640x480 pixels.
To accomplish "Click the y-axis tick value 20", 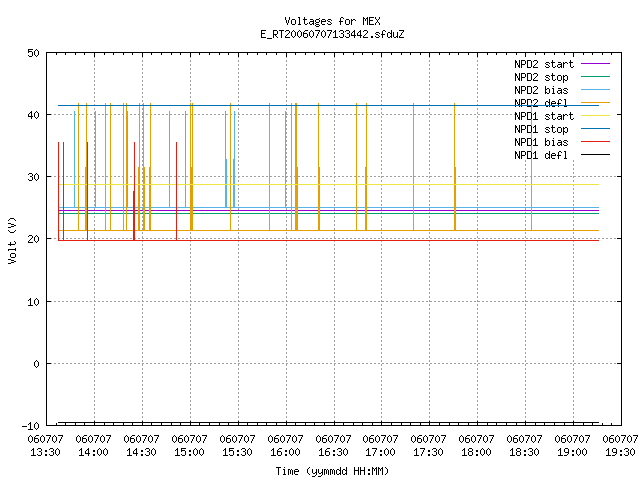I will tap(33, 239).
